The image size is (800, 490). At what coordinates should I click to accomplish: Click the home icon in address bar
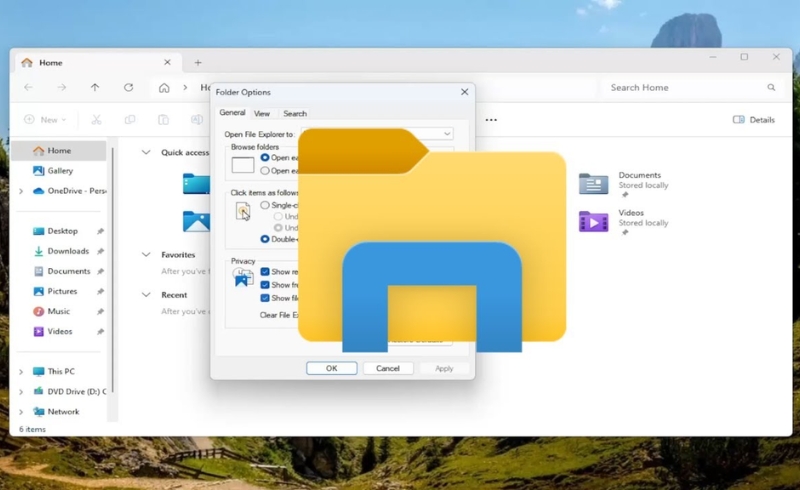point(164,88)
